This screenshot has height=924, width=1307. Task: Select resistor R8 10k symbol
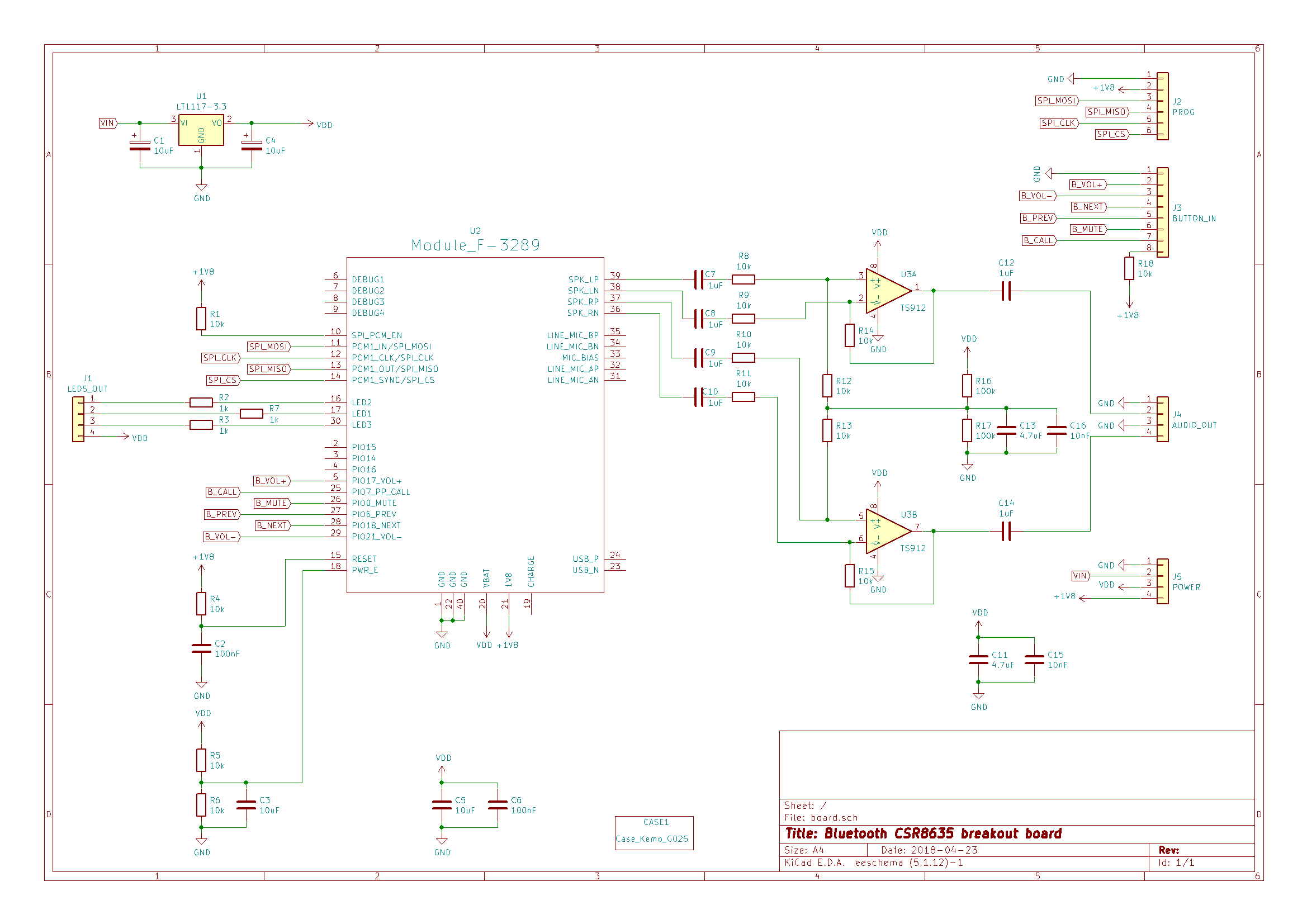click(x=744, y=279)
